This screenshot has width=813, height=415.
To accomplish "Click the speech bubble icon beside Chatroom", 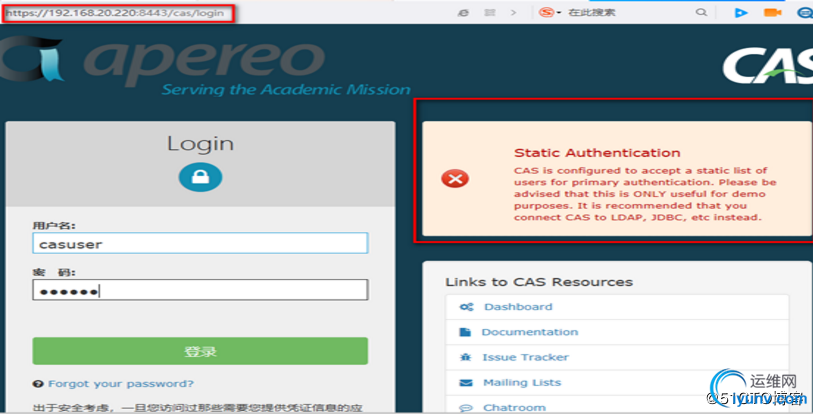I will (466, 408).
